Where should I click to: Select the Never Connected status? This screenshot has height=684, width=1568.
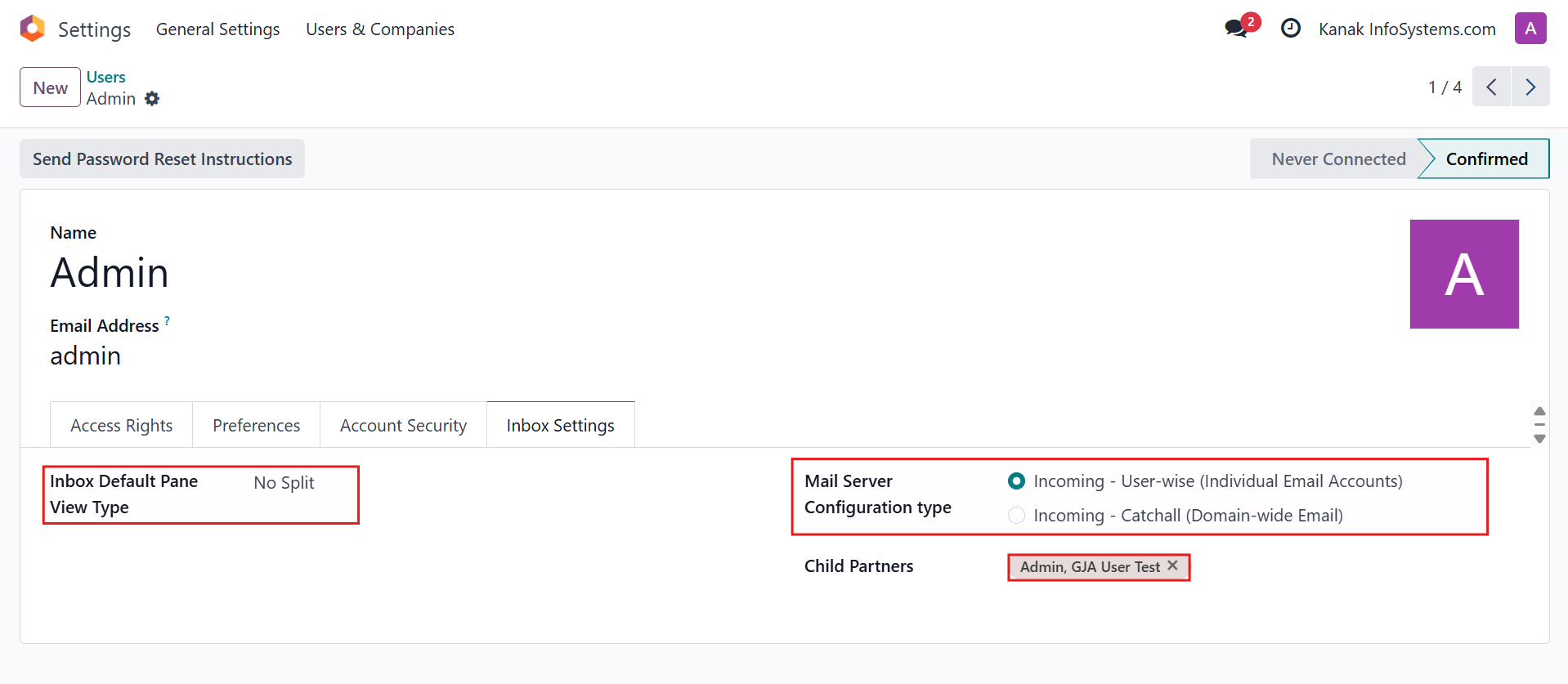[x=1338, y=159]
